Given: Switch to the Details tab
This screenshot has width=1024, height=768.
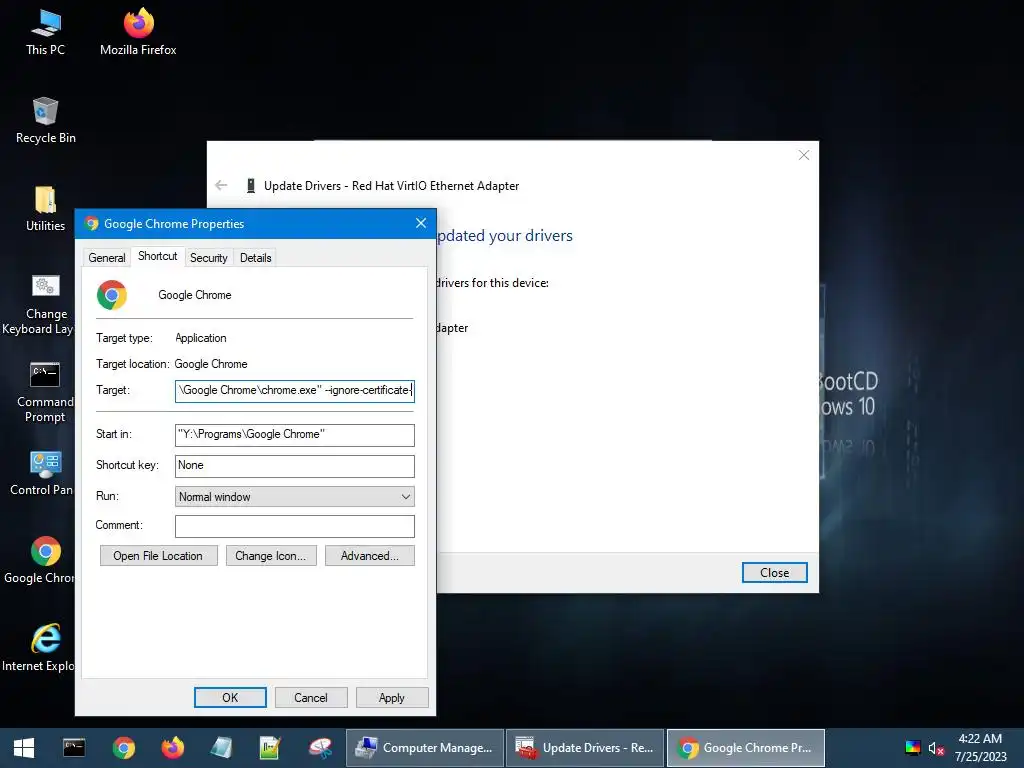Looking at the screenshot, I should [x=255, y=258].
